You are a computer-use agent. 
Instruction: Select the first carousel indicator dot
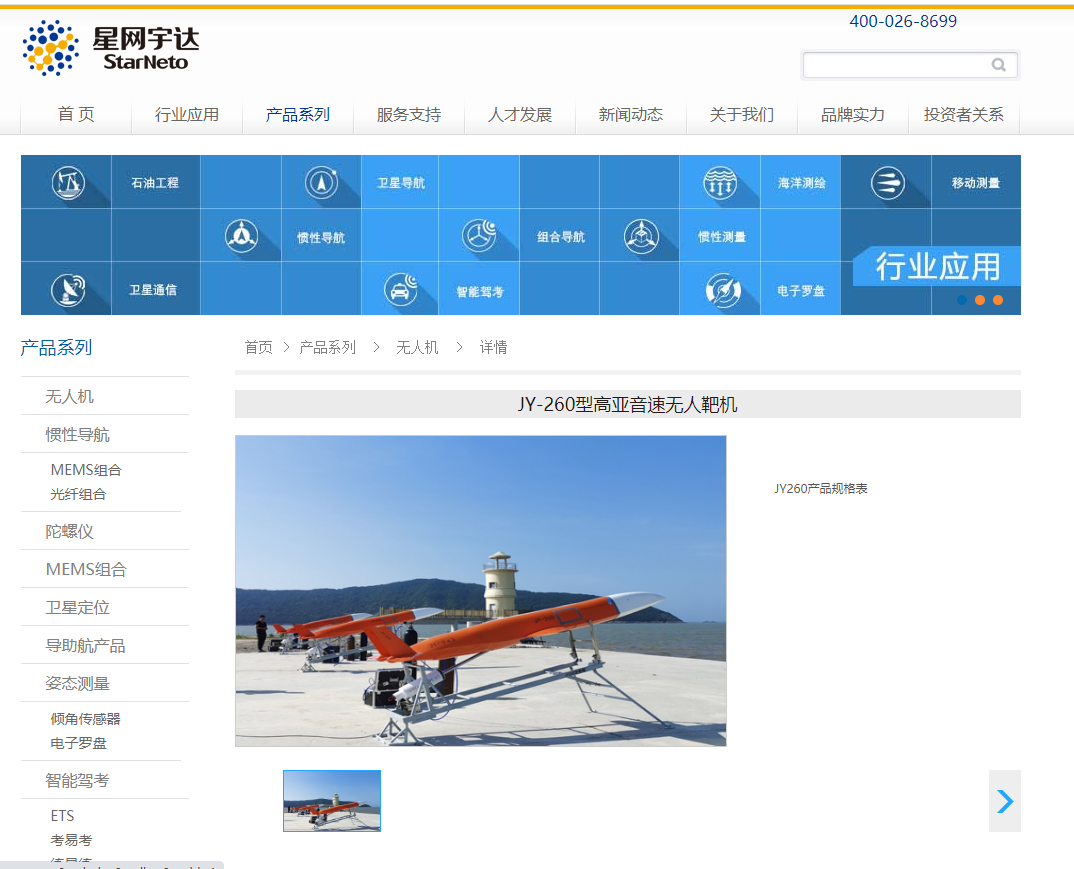point(961,299)
